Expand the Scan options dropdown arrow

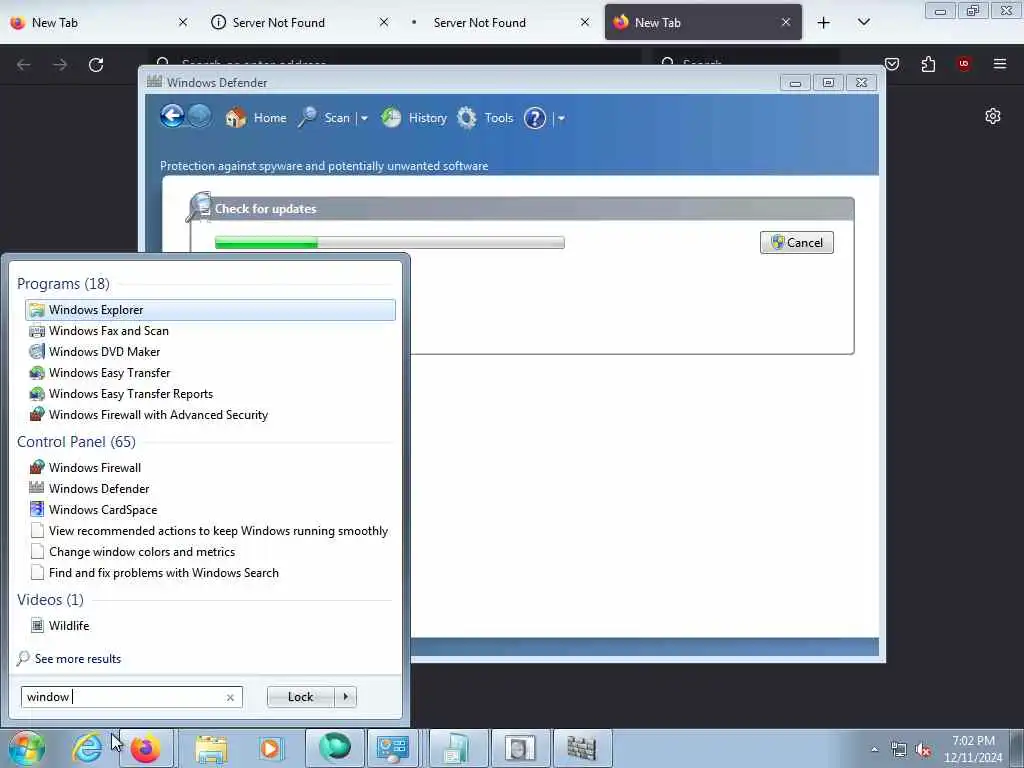[x=364, y=118]
